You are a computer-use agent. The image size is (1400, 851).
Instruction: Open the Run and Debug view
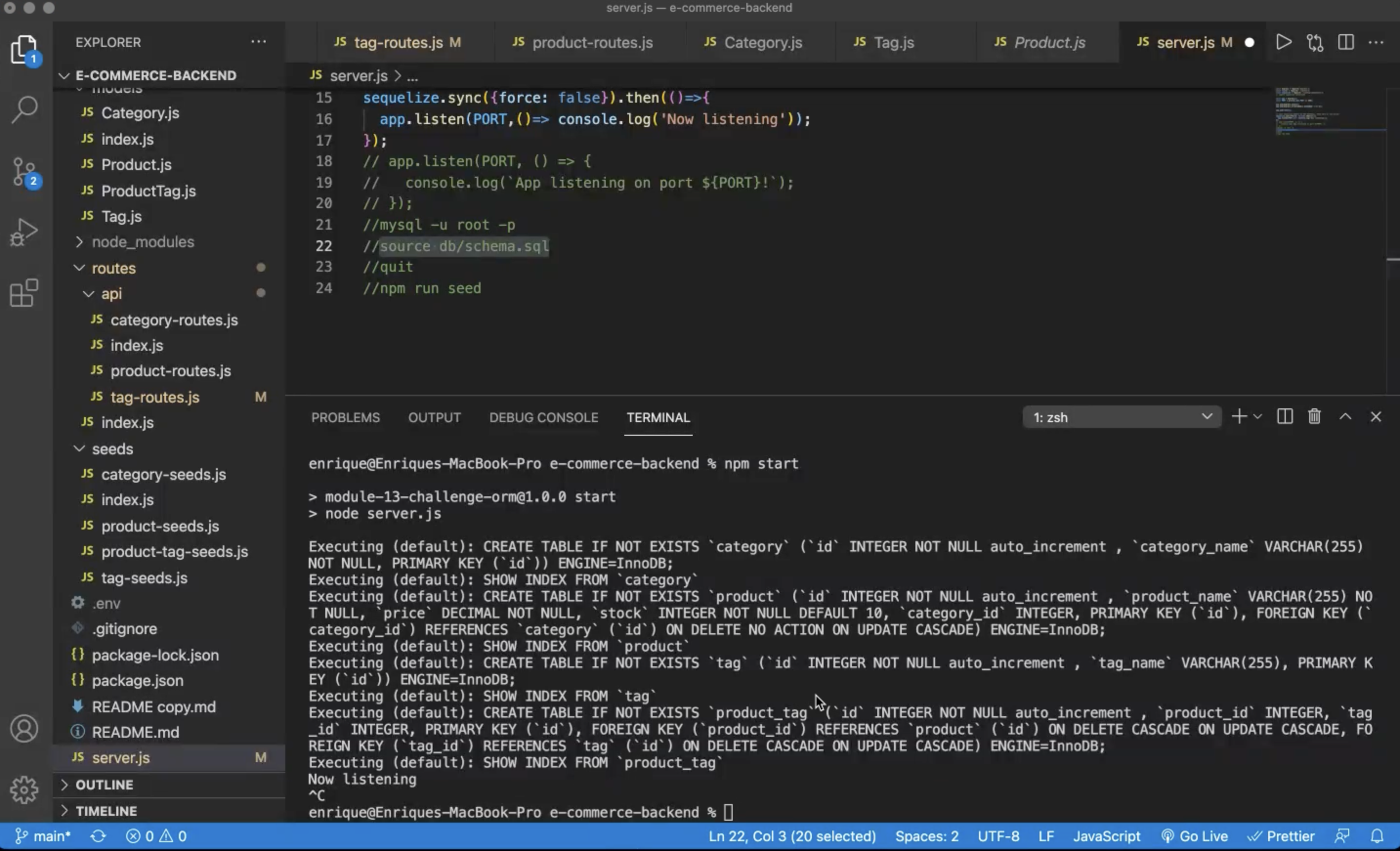point(24,233)
